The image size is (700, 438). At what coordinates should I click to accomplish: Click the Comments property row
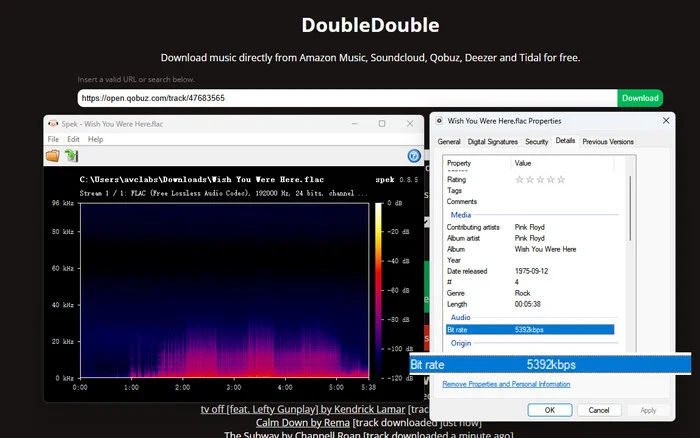(530, 202)
